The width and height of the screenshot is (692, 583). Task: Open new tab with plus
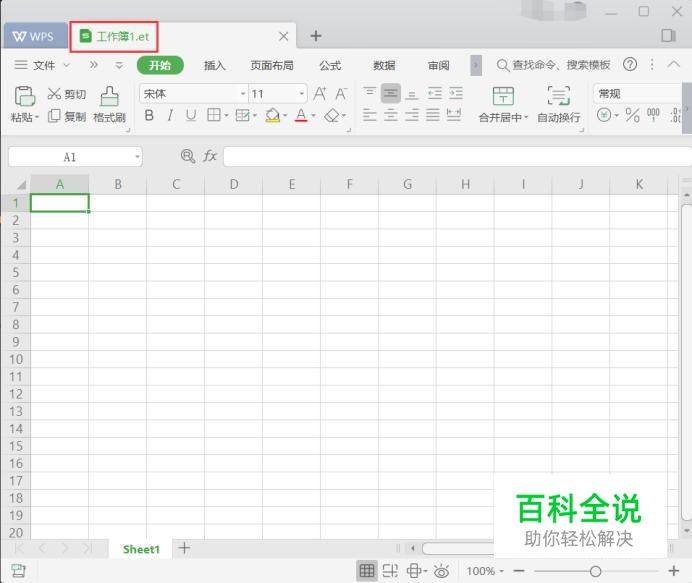tap(316, 36)
